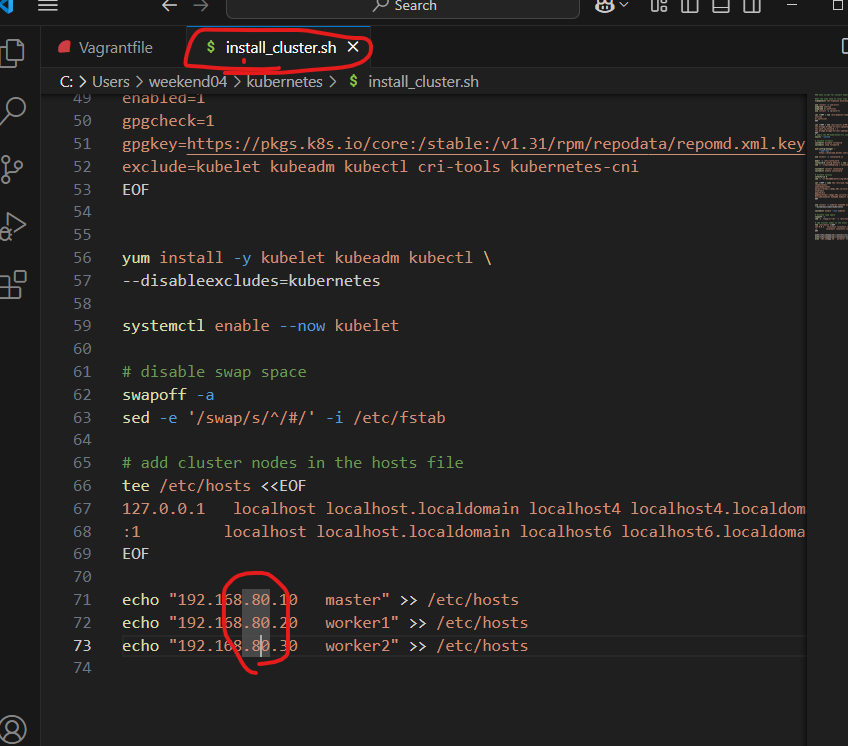This screenshot has height=746, width=848.
Task: Click the 'exclude=kubelet kubeadm' line
Action: 380,167
